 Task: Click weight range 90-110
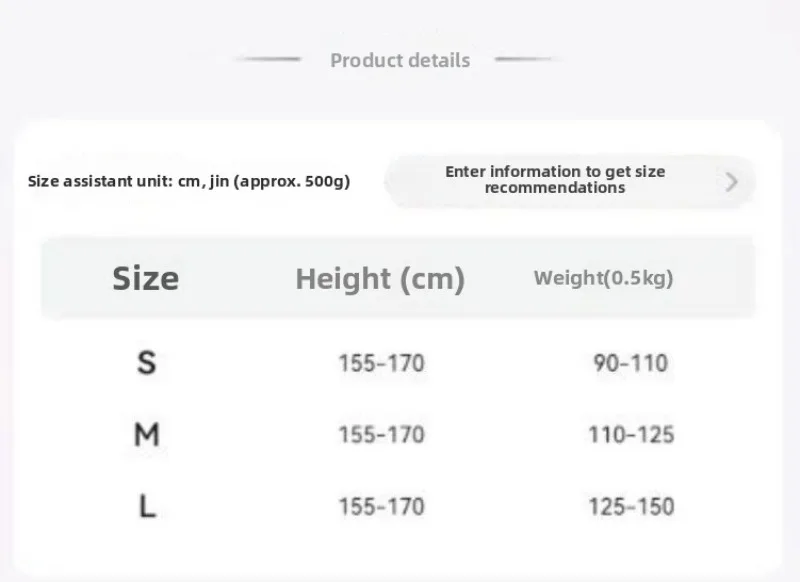pyautogui.click(x=631, y=363)
